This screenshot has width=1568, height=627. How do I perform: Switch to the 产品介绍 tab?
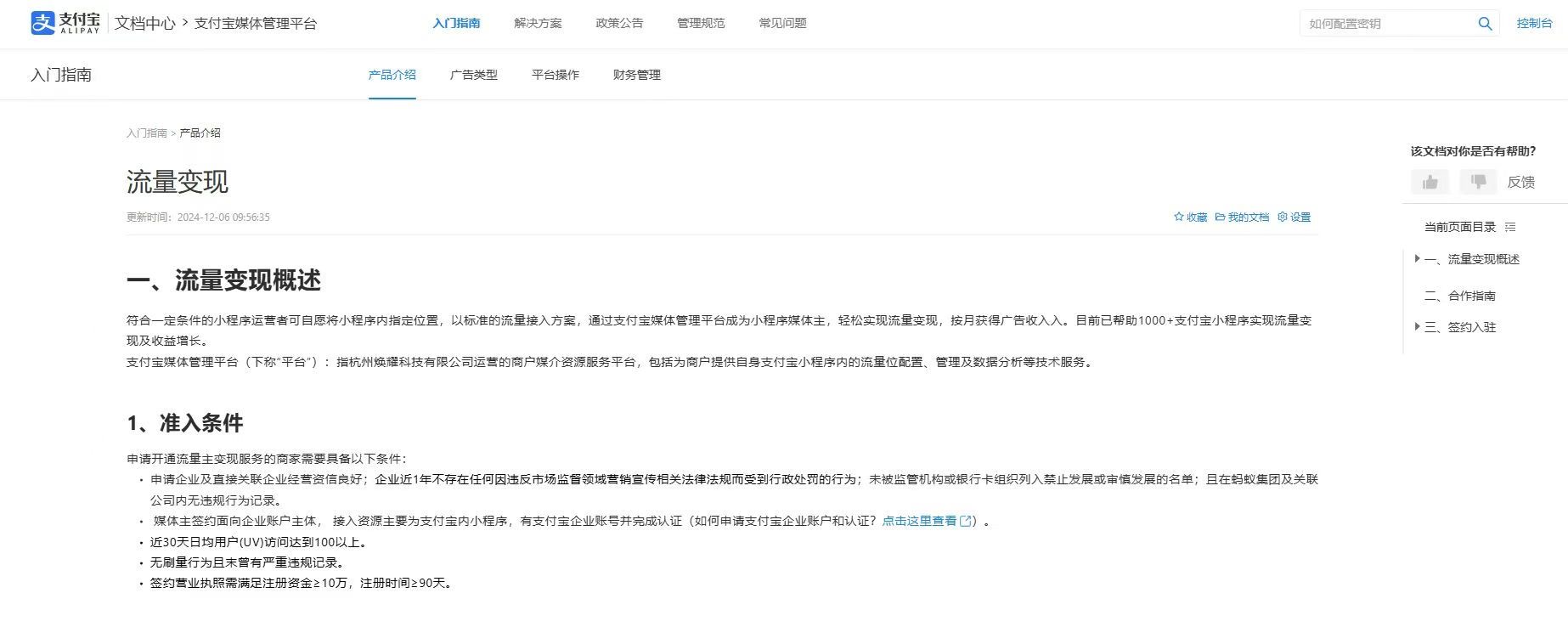[392, 75]
